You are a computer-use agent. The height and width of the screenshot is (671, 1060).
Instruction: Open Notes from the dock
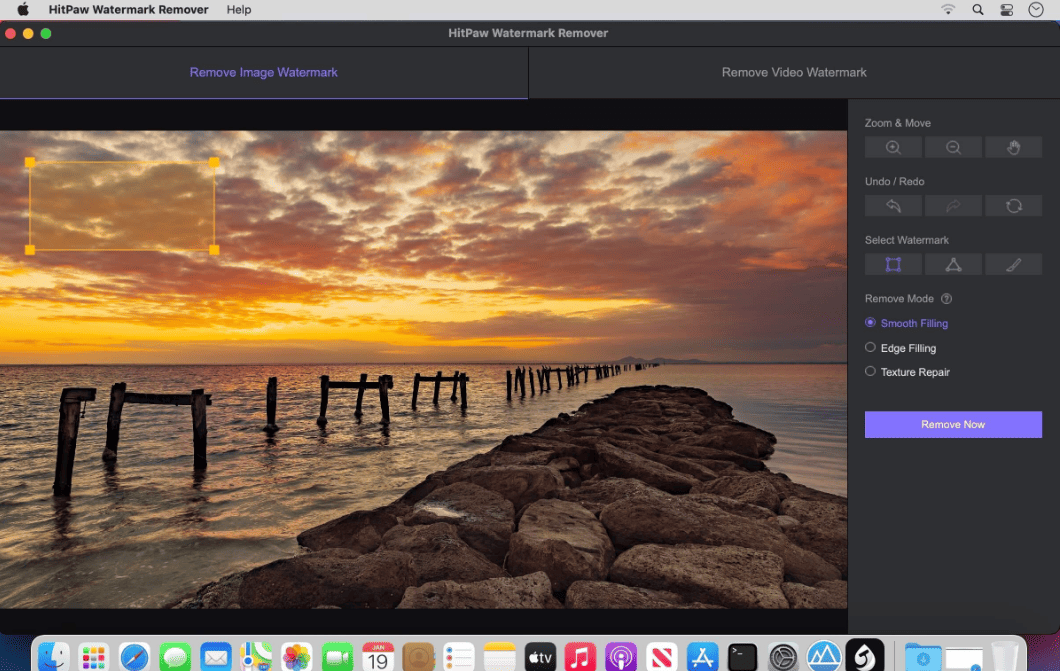pyautogui.click(x=500, y=656)
